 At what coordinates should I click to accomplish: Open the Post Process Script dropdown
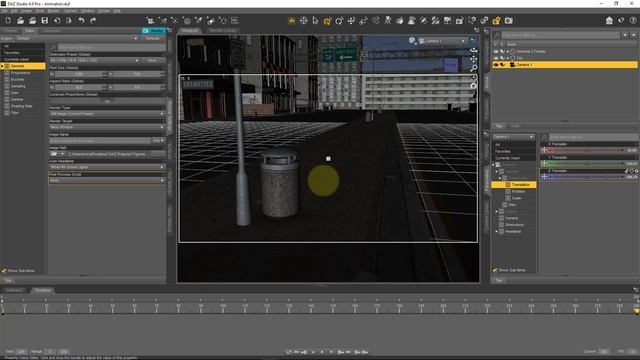[107, 180]
